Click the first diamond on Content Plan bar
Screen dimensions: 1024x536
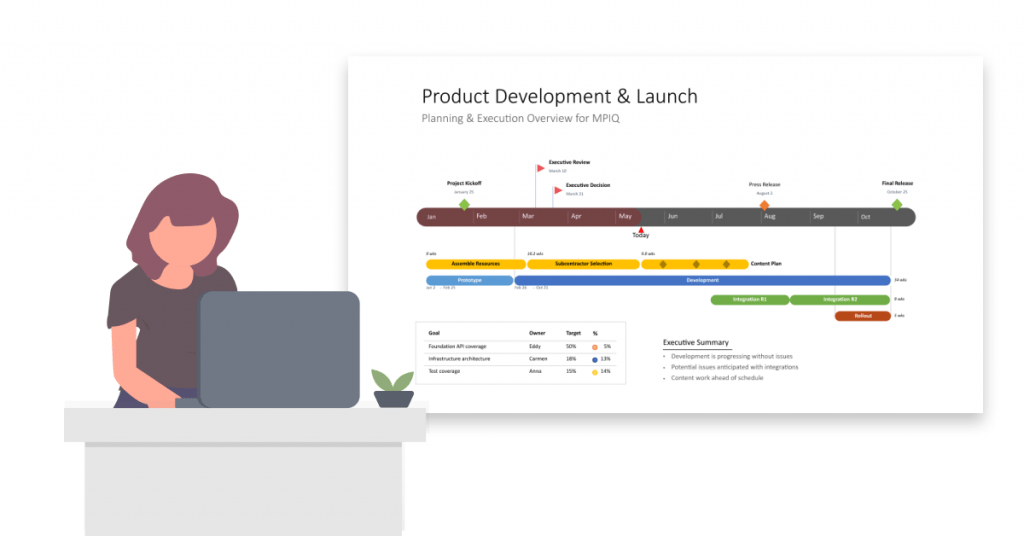(x=662, y=264)
